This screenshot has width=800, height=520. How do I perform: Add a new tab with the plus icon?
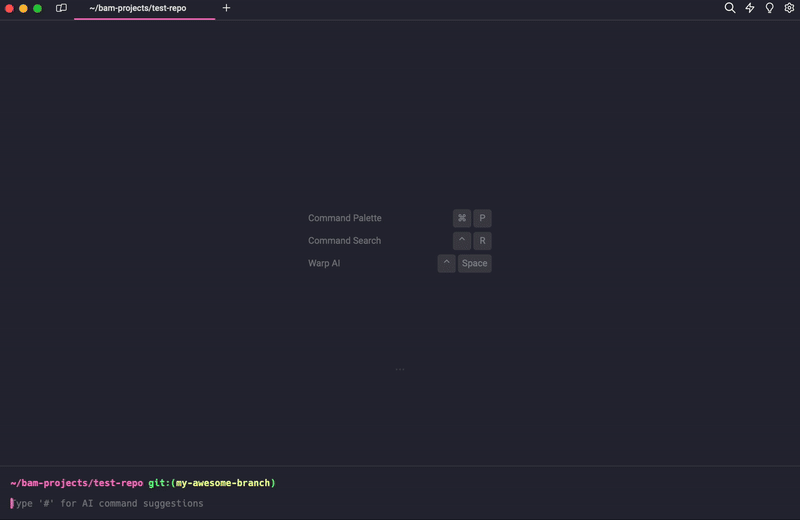click(x=227, y=8)
